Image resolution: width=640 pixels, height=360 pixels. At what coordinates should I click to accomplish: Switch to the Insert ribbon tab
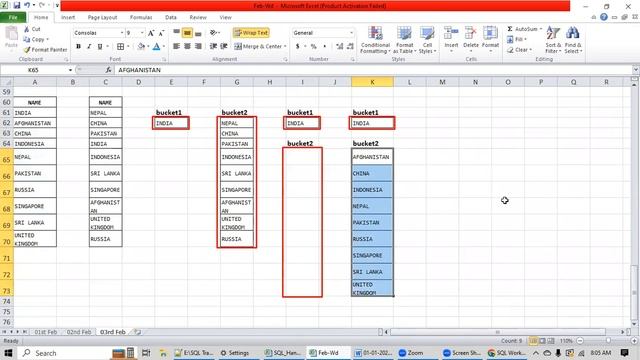click(68, 18)
